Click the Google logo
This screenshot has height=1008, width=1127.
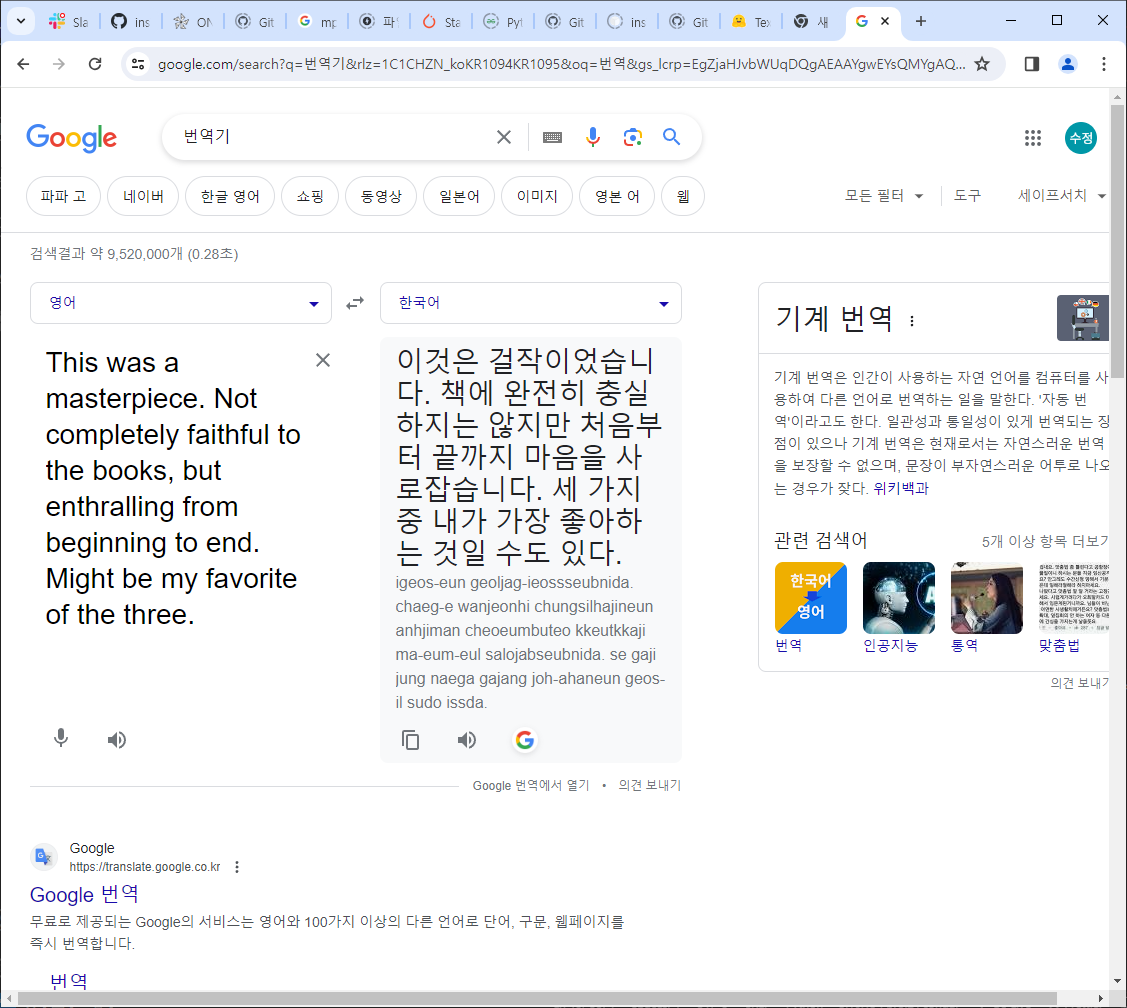pos(71,137)
